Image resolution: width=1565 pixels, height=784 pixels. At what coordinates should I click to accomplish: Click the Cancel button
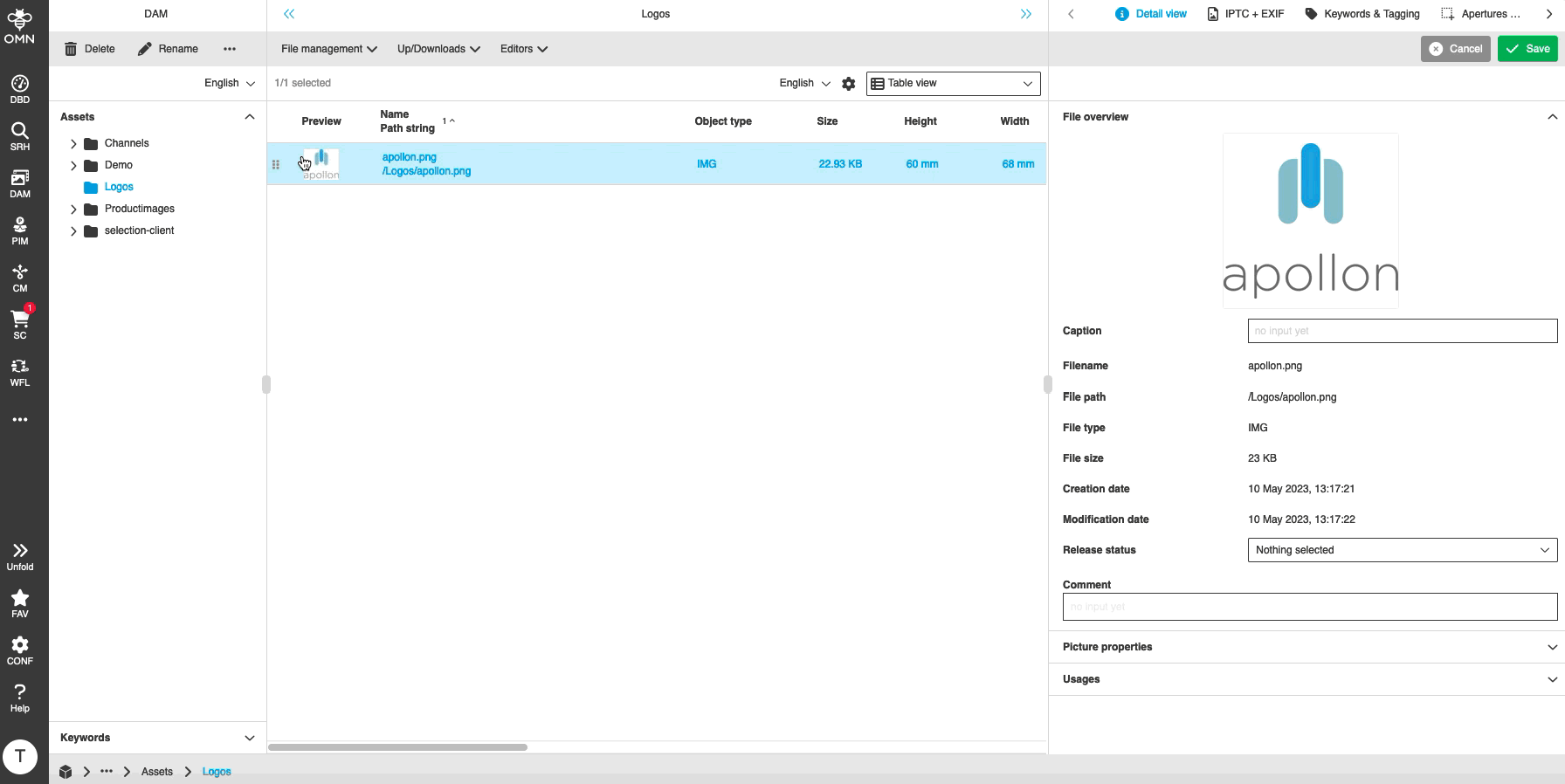coord(1455,49)
